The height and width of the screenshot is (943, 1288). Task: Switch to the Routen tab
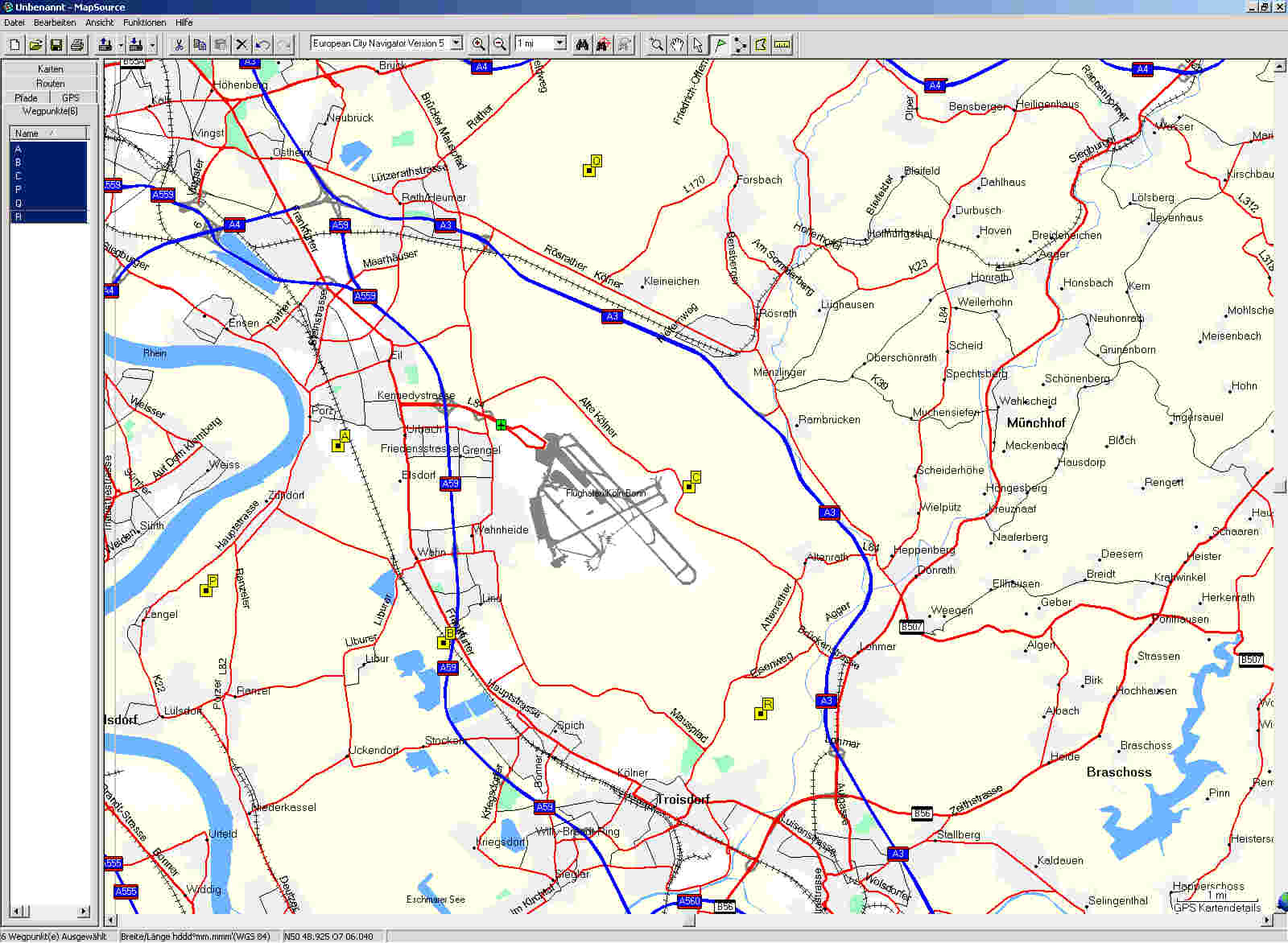pos(50,84)
